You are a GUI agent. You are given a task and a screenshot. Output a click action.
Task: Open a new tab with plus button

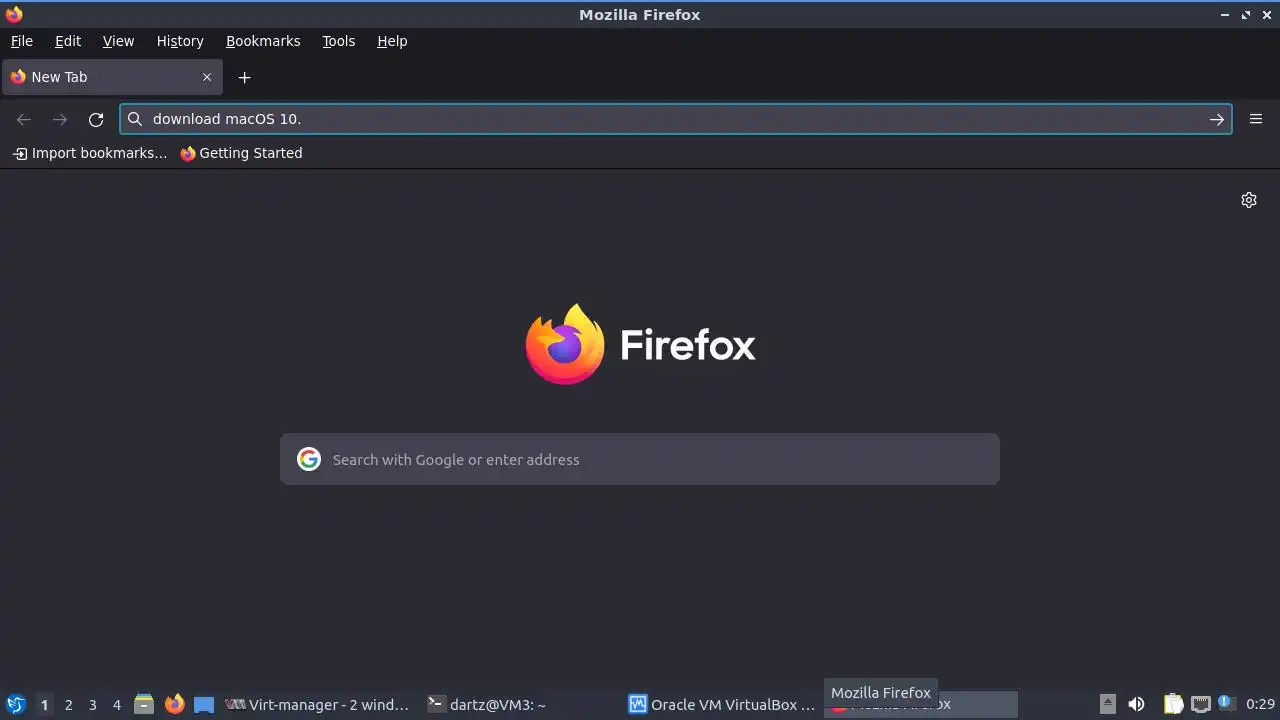(x=244, y=77)
